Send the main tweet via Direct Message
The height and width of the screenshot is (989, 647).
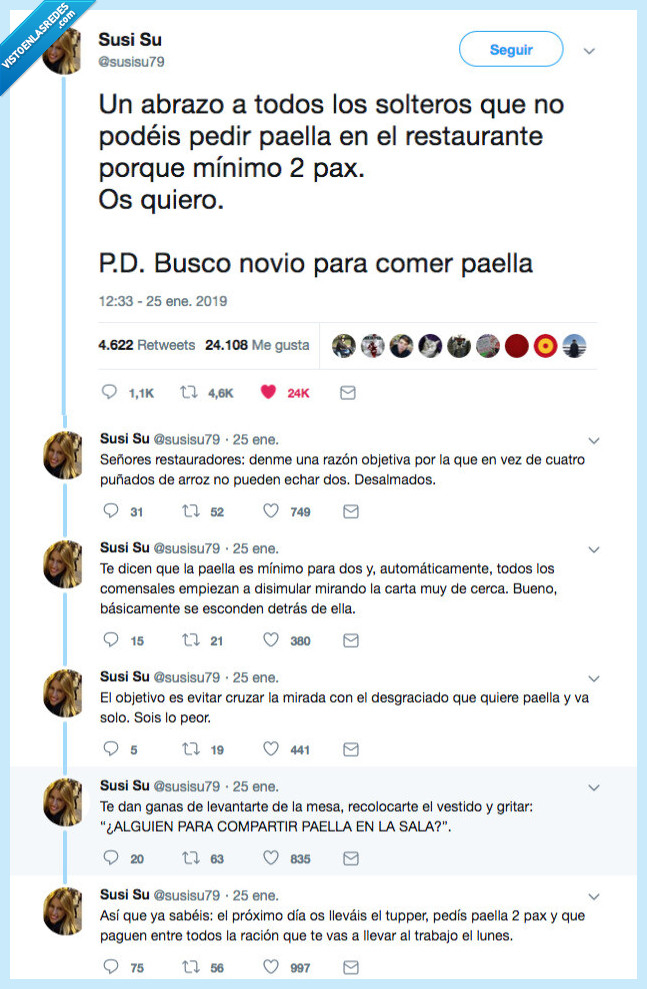pos(348,392)
